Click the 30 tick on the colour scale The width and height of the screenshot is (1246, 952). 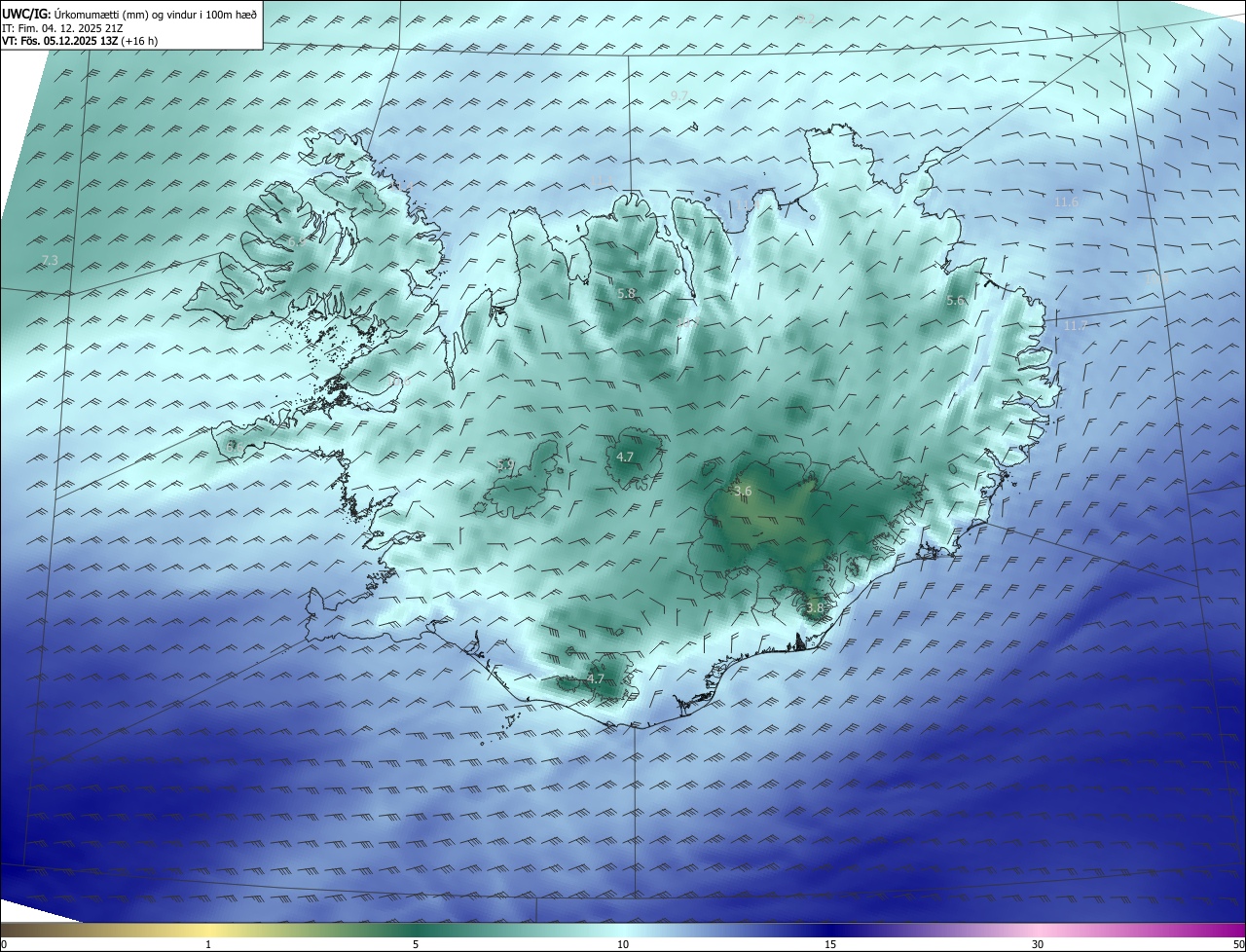click(x=1038, y=944)
